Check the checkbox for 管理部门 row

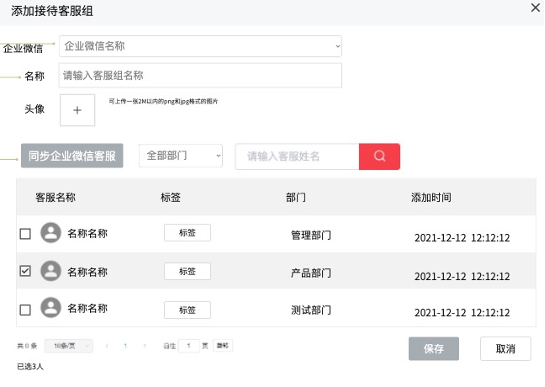pyautogui.click(x=25, y=234)
